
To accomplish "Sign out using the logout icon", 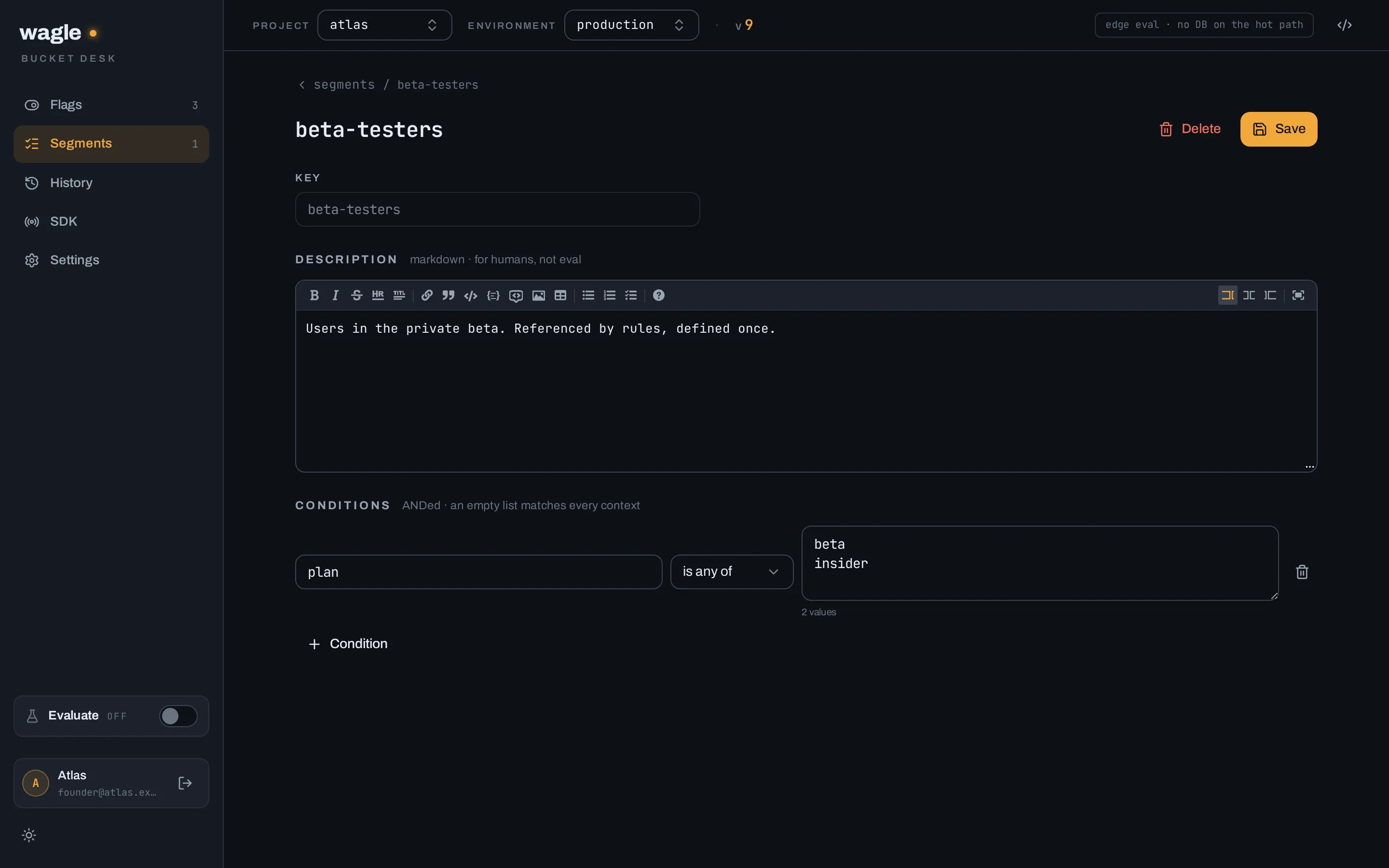I will tap(185, 783).
